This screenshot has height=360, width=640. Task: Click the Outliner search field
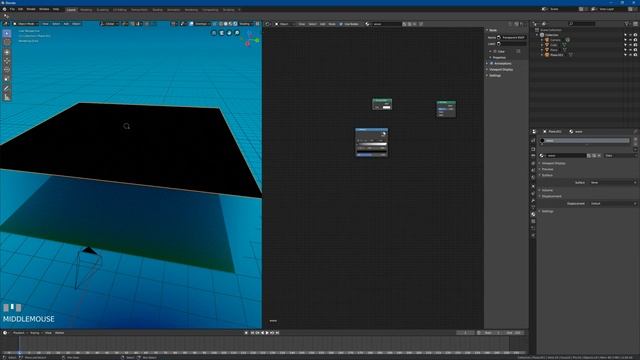pos(581,24)
